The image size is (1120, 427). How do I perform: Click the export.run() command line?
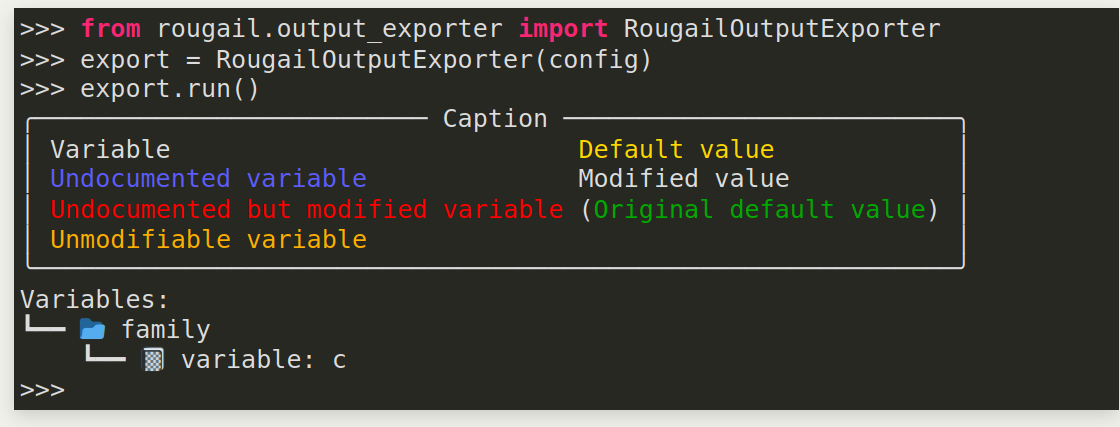(169, 89)
